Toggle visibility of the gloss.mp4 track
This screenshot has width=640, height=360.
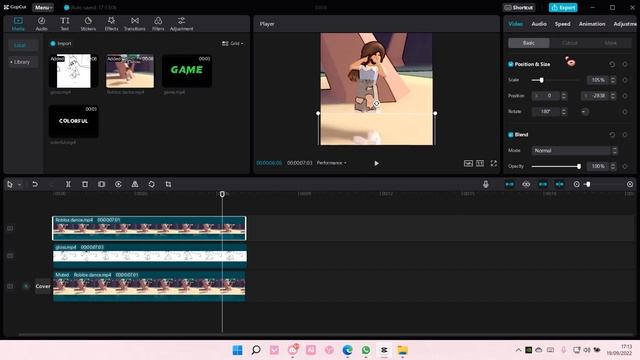[x=10, y=256]
